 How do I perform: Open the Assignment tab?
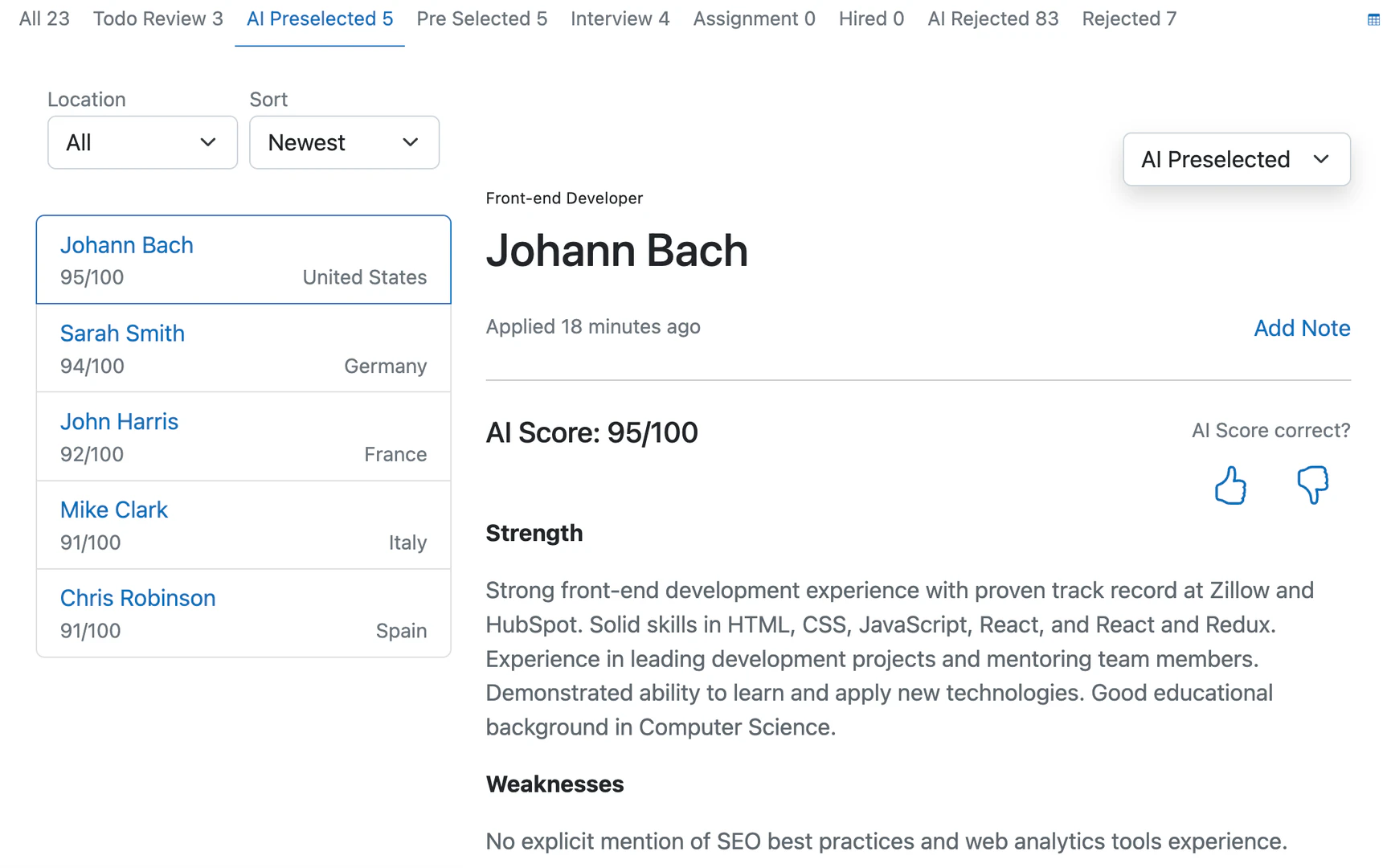[753, 18]
